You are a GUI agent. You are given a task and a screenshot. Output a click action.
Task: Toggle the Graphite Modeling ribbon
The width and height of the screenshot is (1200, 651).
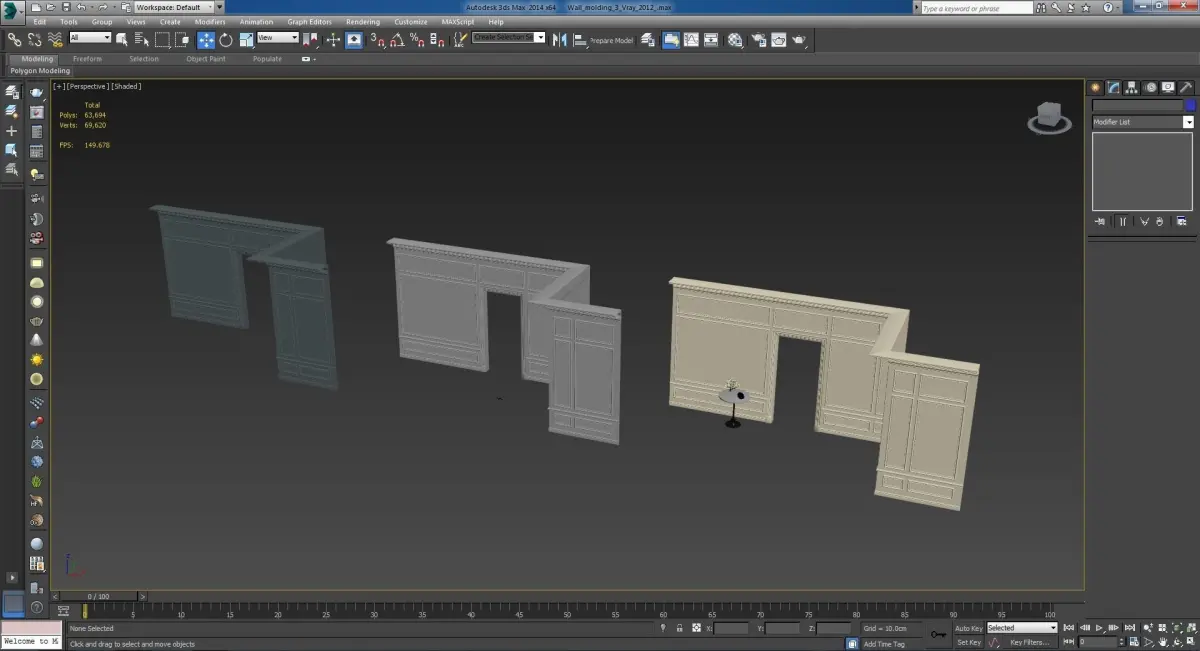[x=670, y=40]
